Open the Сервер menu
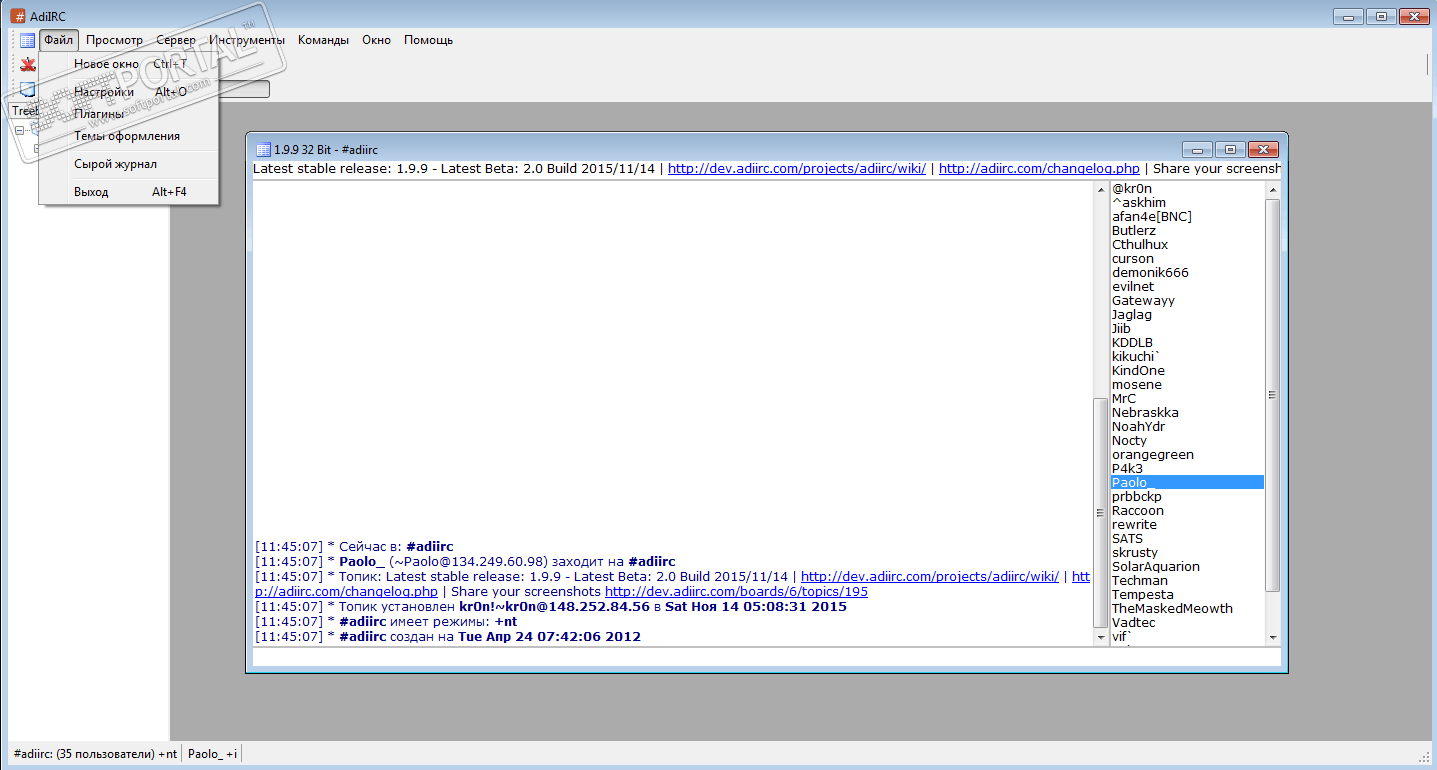The height and width of the screenshot is (770, 1437). pos(176,40)
